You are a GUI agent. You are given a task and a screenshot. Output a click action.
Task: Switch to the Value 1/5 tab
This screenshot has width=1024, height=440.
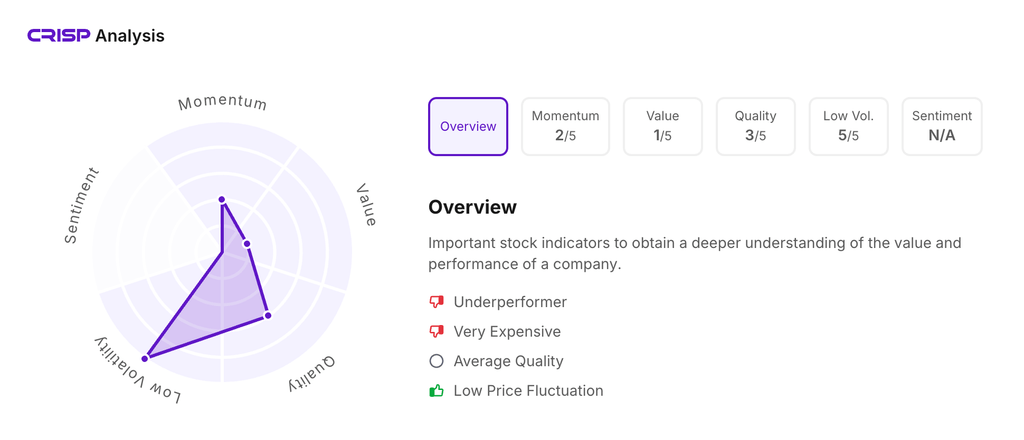point(662,127)
